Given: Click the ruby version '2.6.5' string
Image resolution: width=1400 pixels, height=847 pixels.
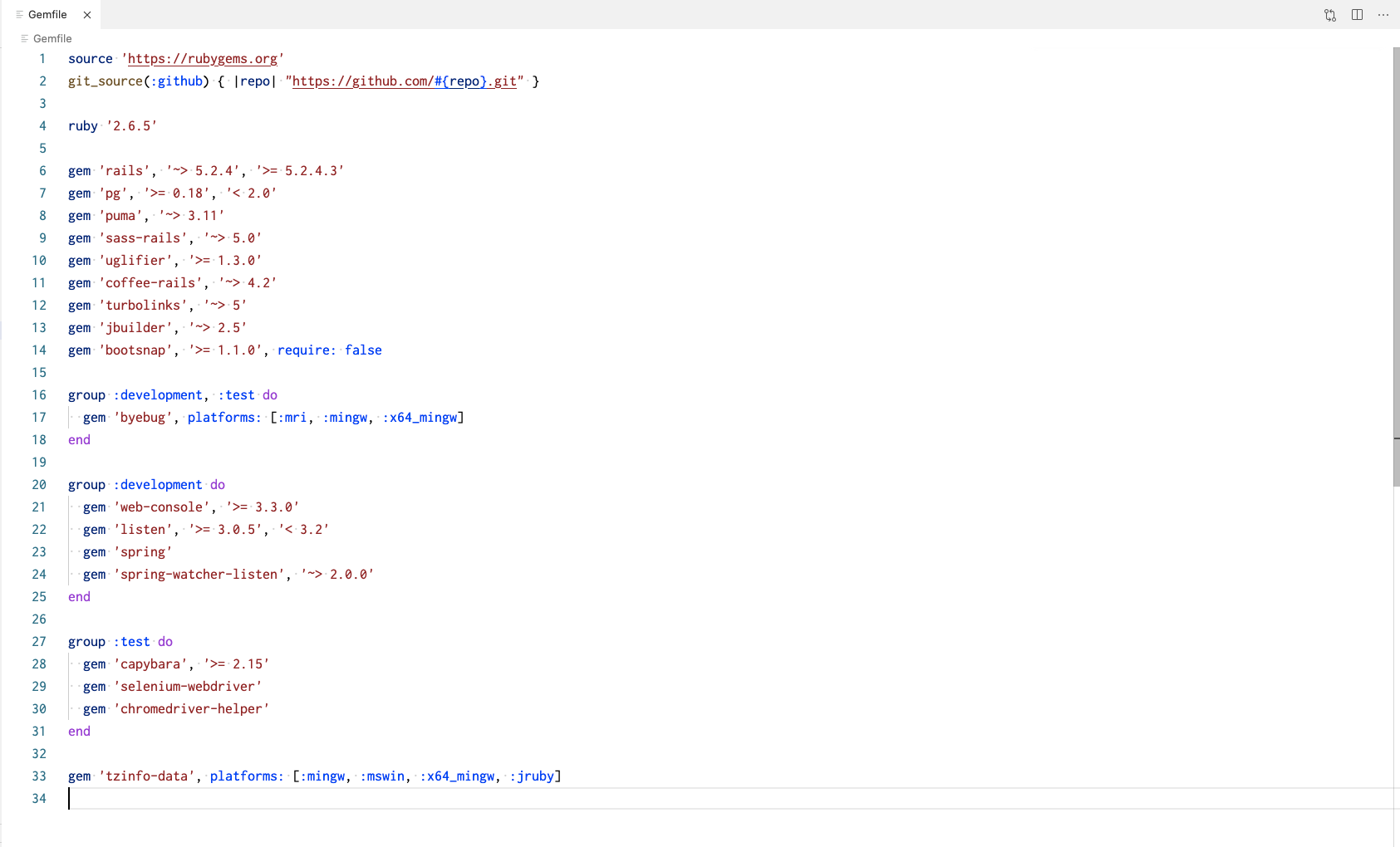Looking at the screenshot, I should point(132,126).
